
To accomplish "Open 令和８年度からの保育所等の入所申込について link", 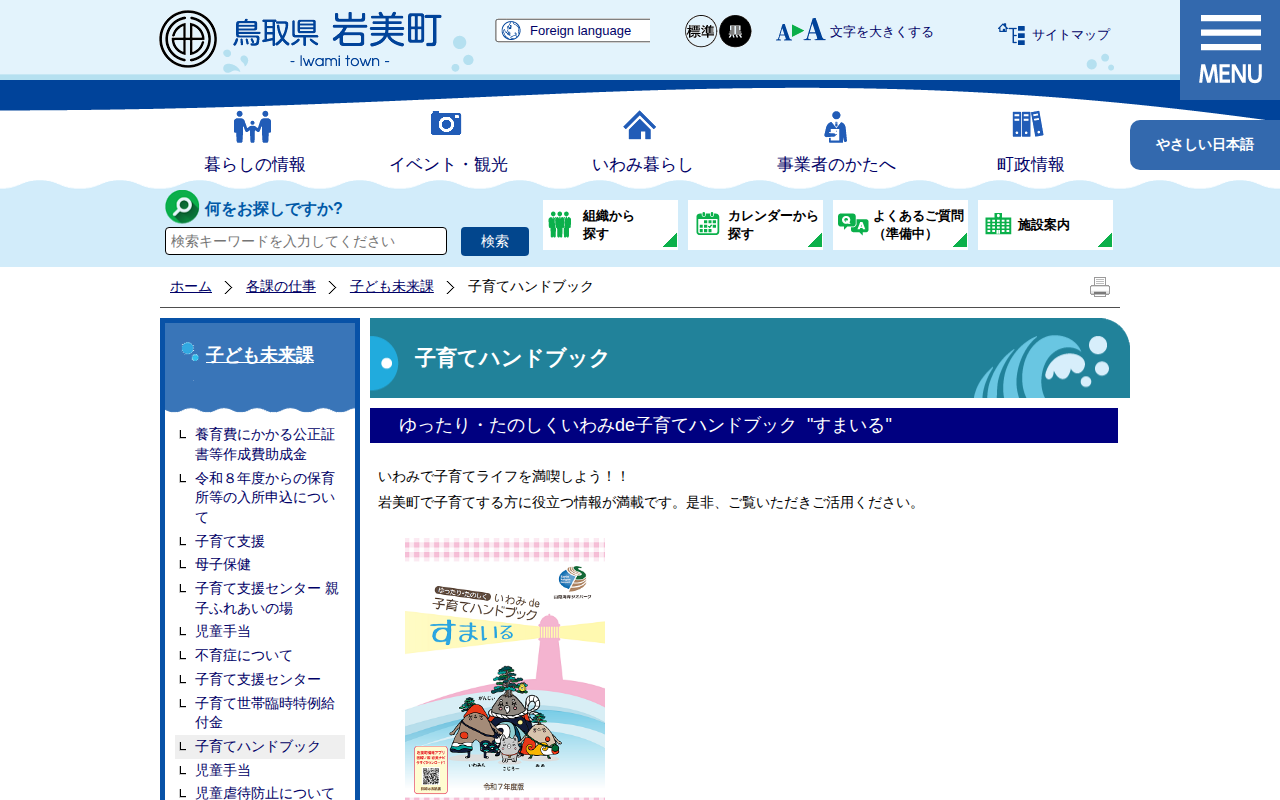I will click(x=265, y=498).
